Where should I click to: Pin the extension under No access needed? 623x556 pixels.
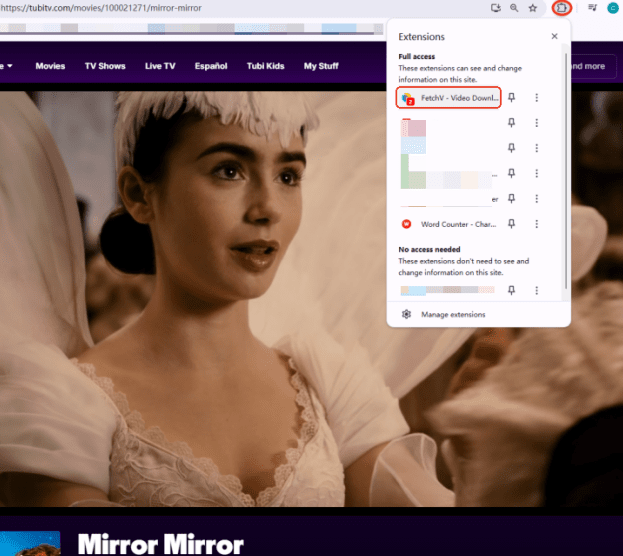[511, 290]
